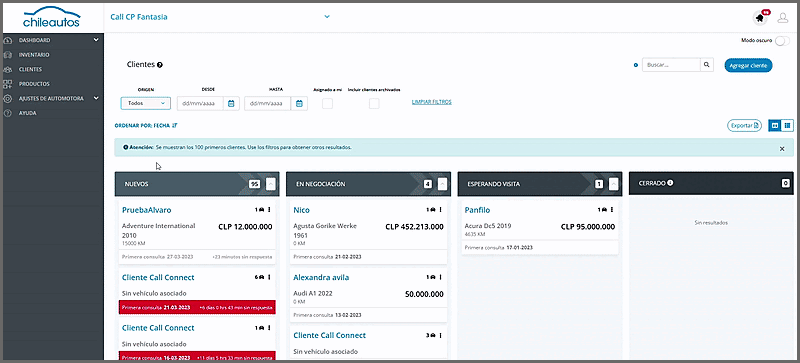Click the car icon on Alexandra avila card
Viewport: 800px width, 363px height.
pos(432,277)
